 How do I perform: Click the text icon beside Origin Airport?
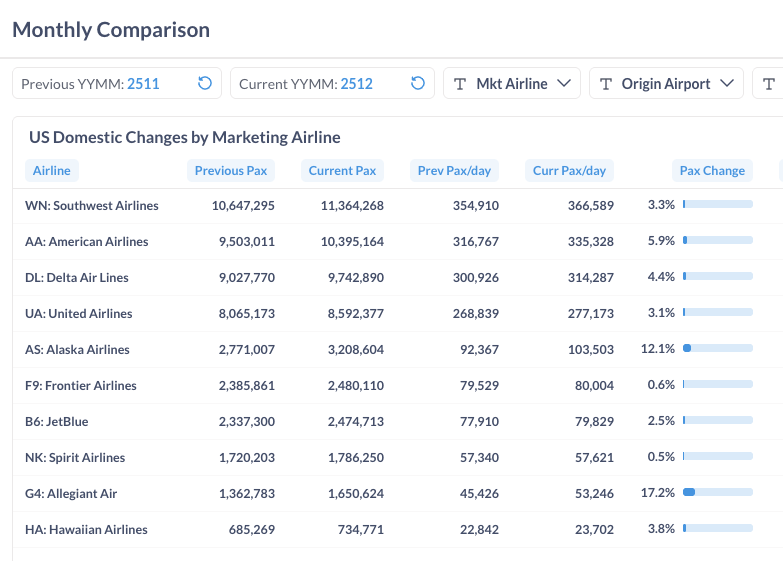tap(606, 84)
